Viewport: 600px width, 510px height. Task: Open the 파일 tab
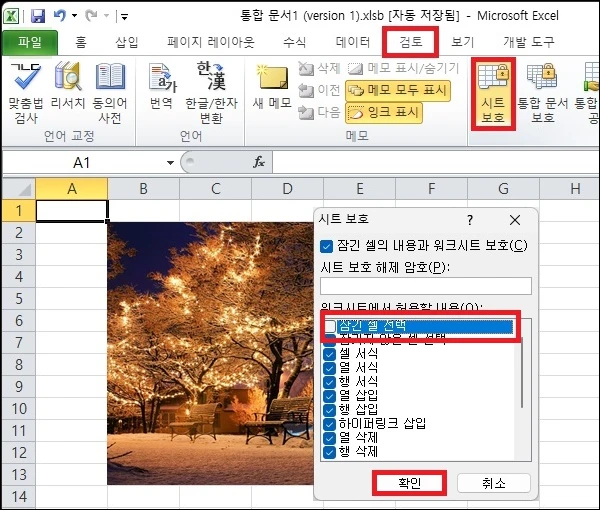(30, 42)
